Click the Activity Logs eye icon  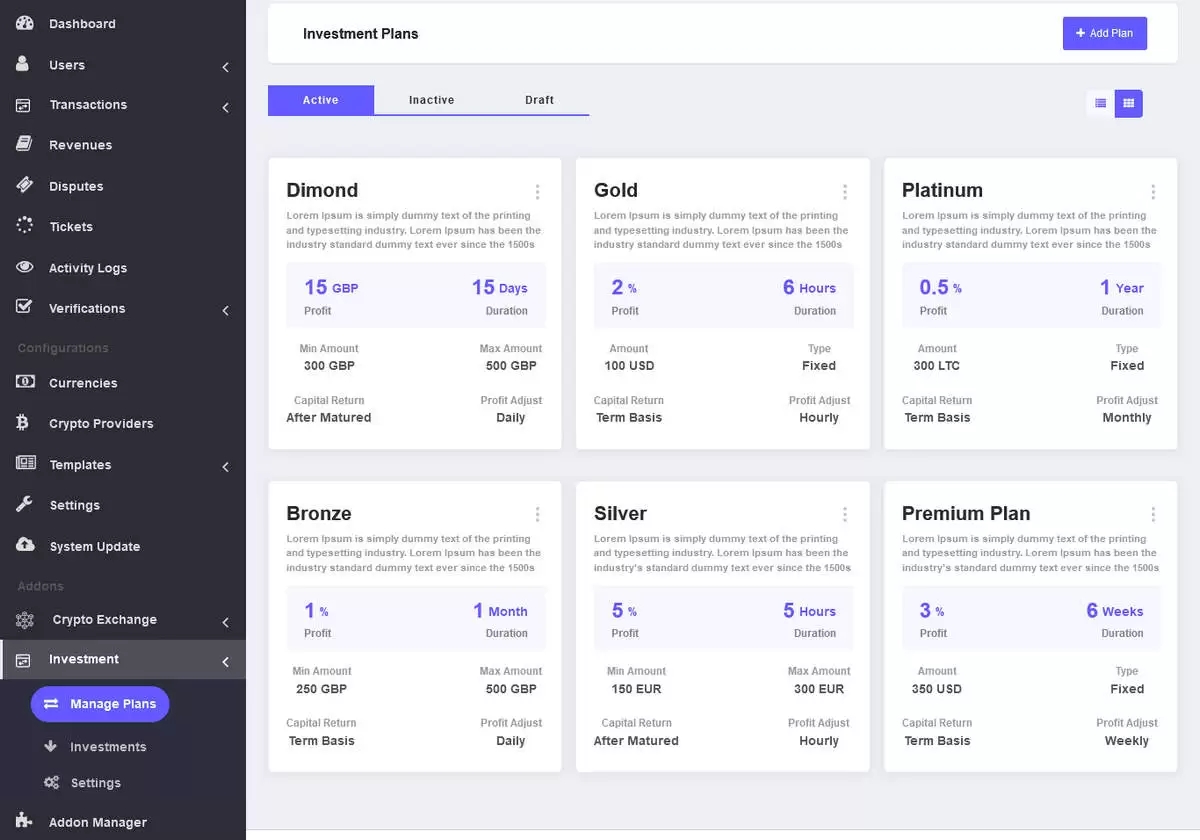[25, 268]
